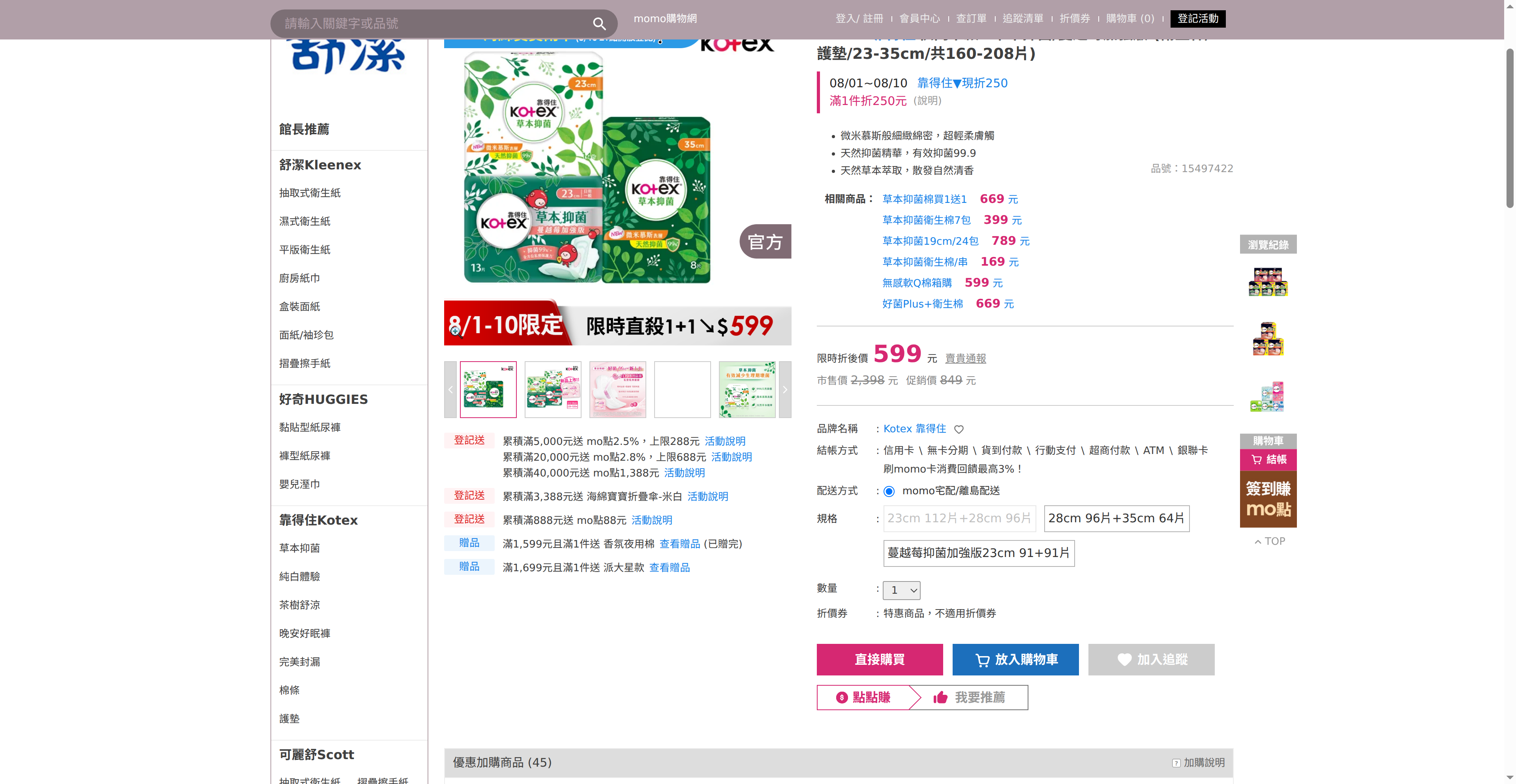Open 活動說明 for 累積滿40,000元
The image size is (1516, 784).
click(685, 473)
